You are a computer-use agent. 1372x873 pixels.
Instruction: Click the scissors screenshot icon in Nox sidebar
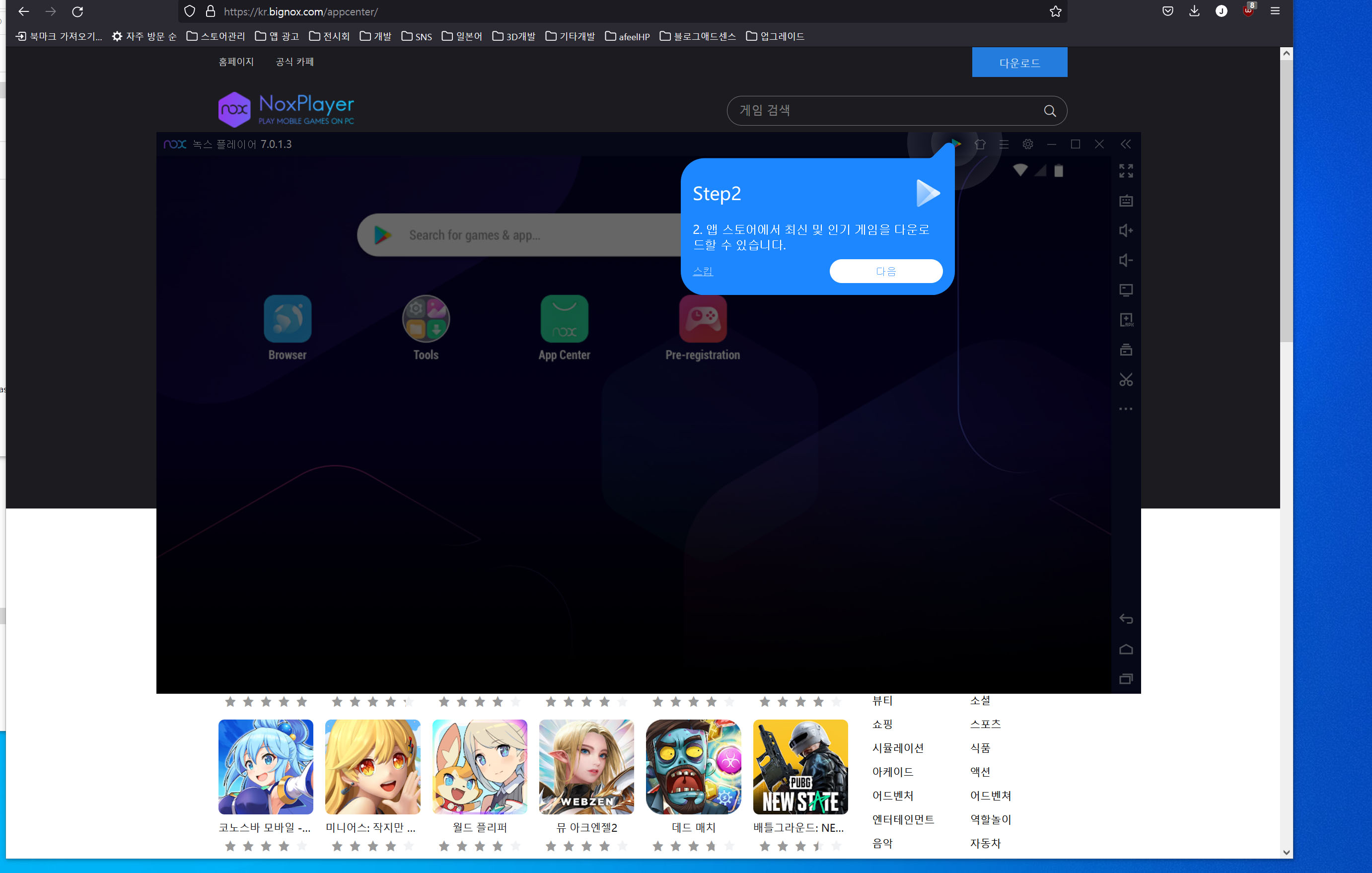point(1125,379)
